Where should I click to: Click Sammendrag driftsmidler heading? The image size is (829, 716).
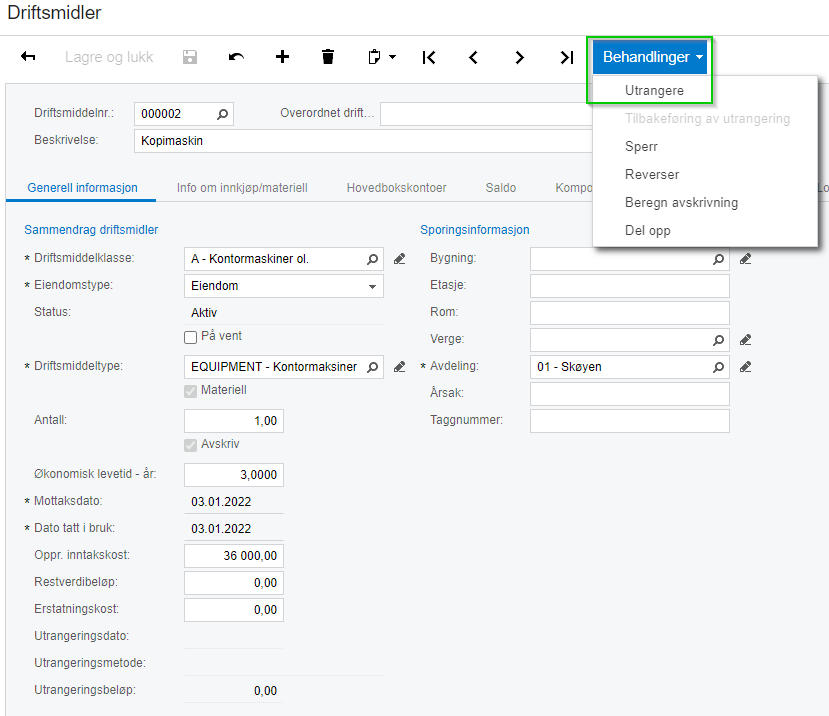(91, 230)
